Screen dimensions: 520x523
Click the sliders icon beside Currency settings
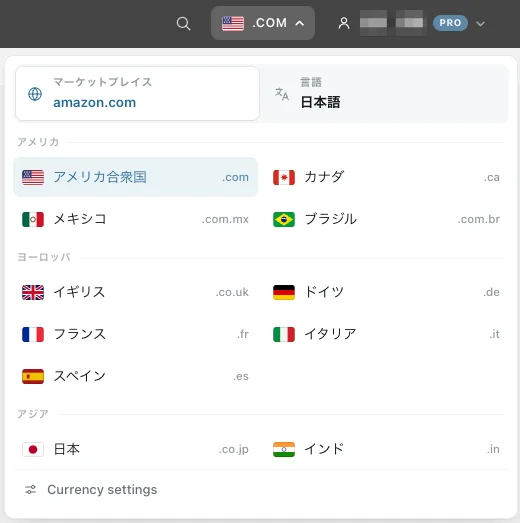pyautogui.click(x=30, y=490)
